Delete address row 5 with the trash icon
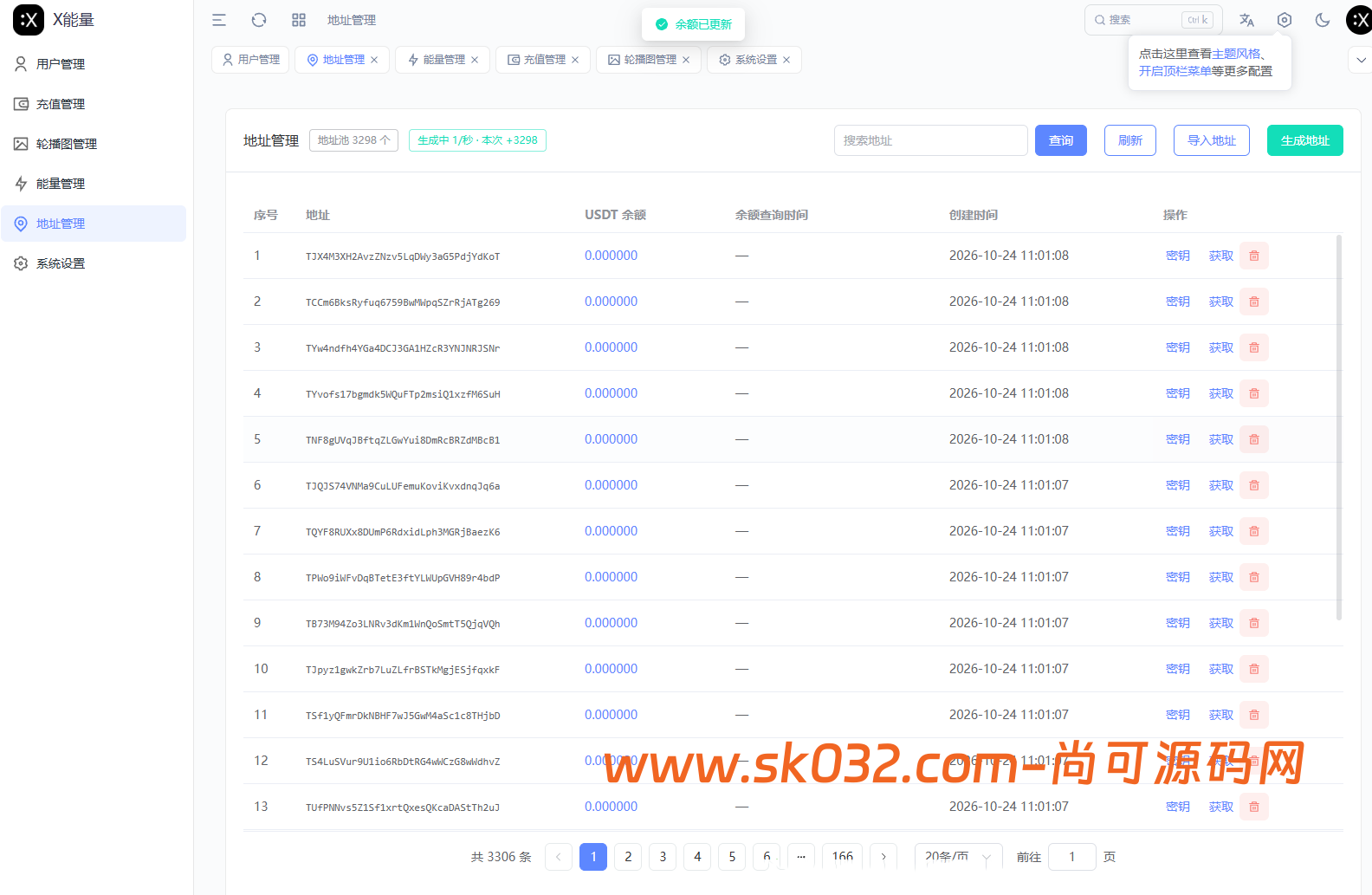This screenshot has width=1372, height=895. tap(1254, 439)
